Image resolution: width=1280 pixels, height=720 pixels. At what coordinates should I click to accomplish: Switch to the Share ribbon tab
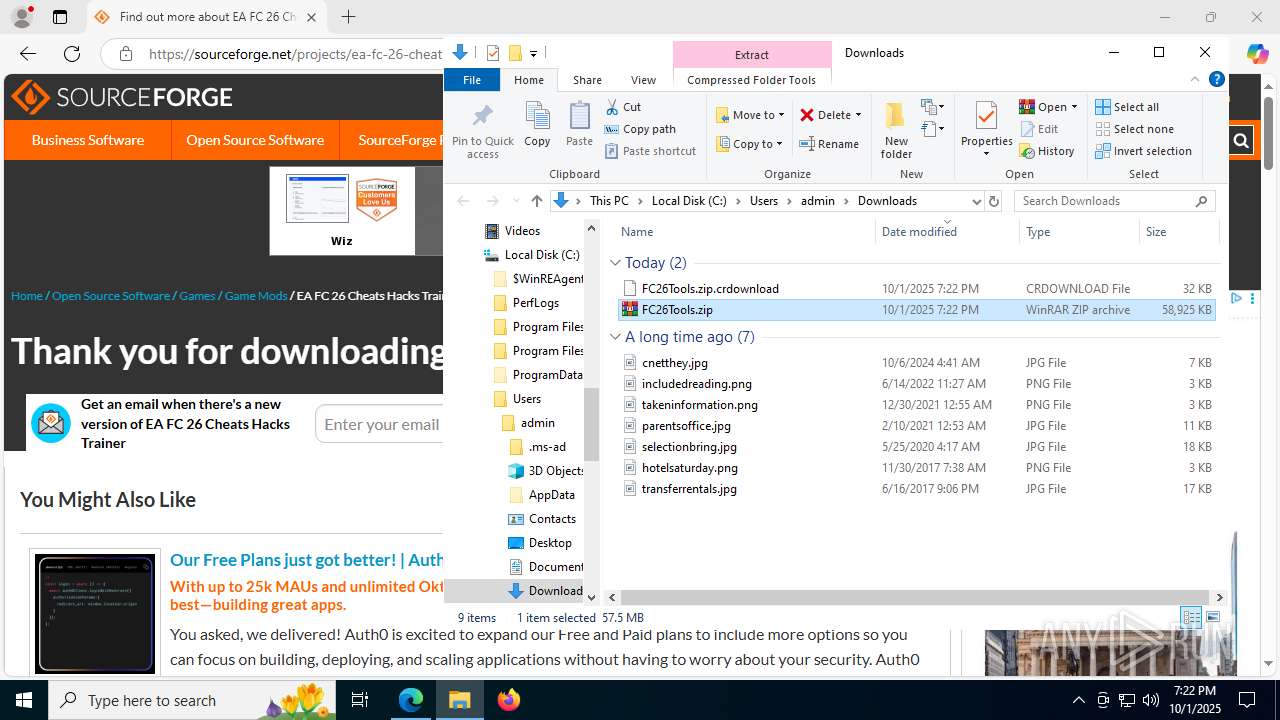[x=587, y=80]
